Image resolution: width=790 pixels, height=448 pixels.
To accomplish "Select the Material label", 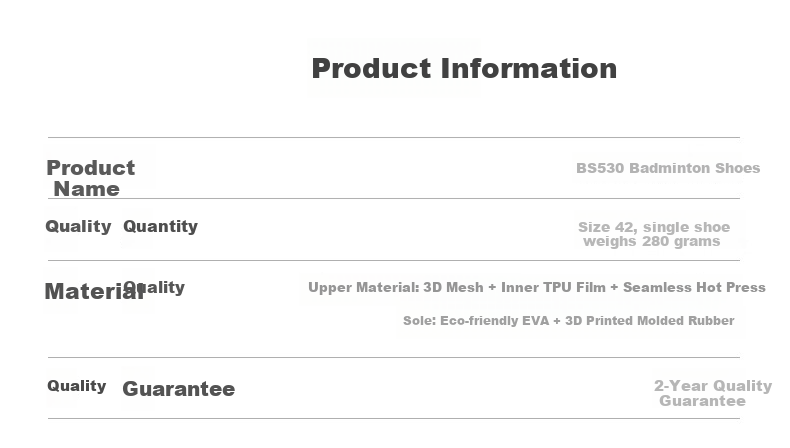I will (95, 291).
